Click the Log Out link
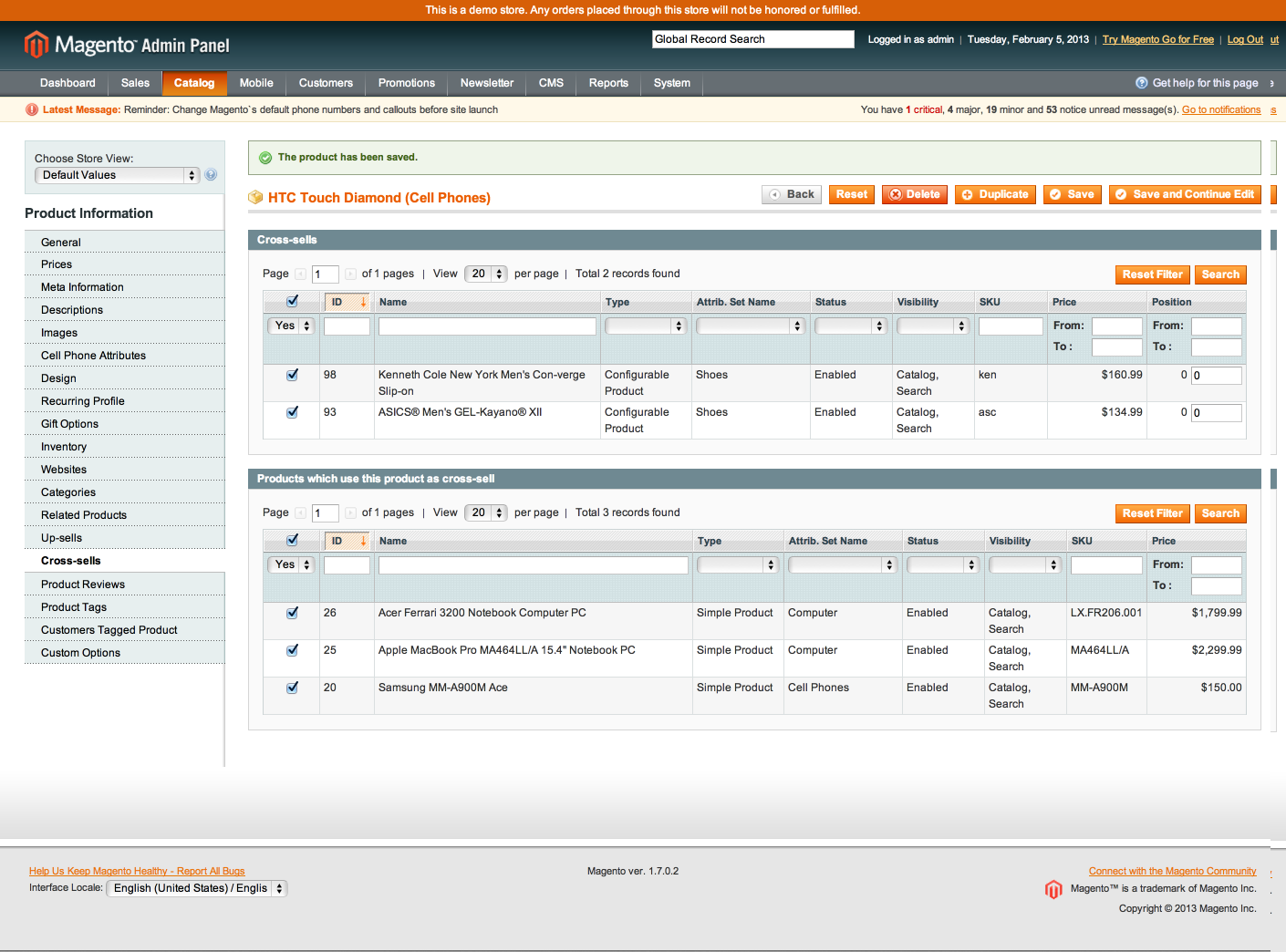This screenshot has height=952, width=1286. (1245, 39)
